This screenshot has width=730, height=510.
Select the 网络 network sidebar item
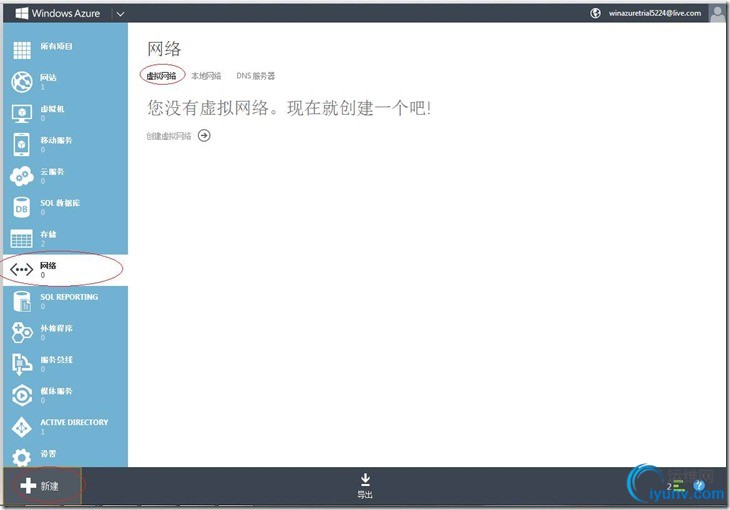(65, 270)
